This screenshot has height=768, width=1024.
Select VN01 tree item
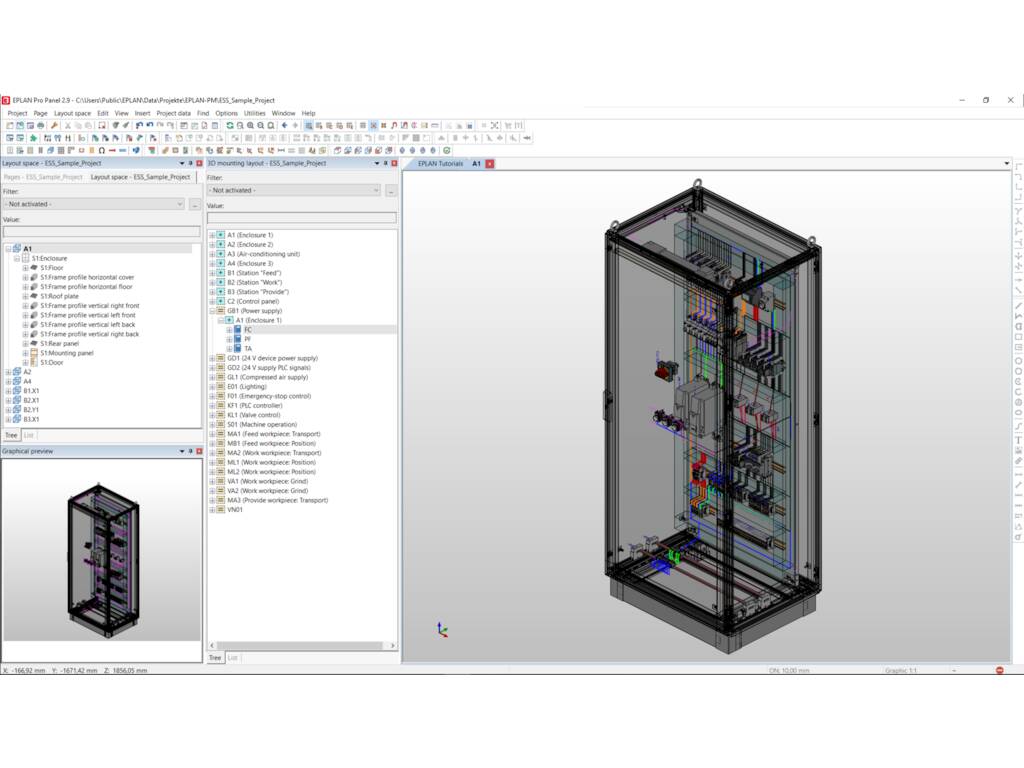click(x=234, y=509)
